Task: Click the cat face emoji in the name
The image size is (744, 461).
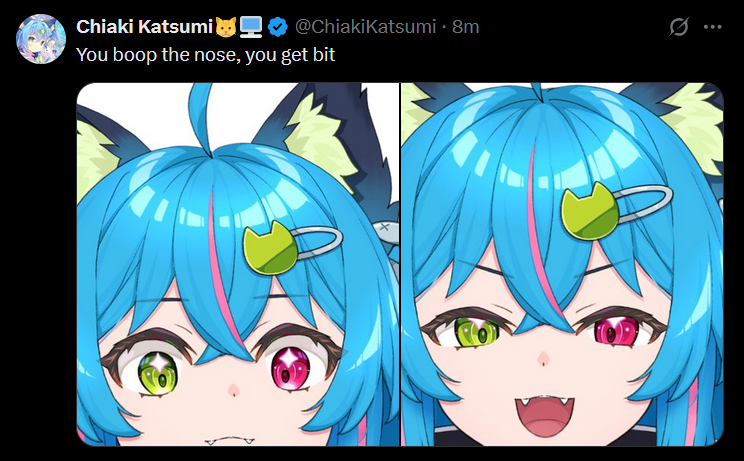Action: pos(226,27)
